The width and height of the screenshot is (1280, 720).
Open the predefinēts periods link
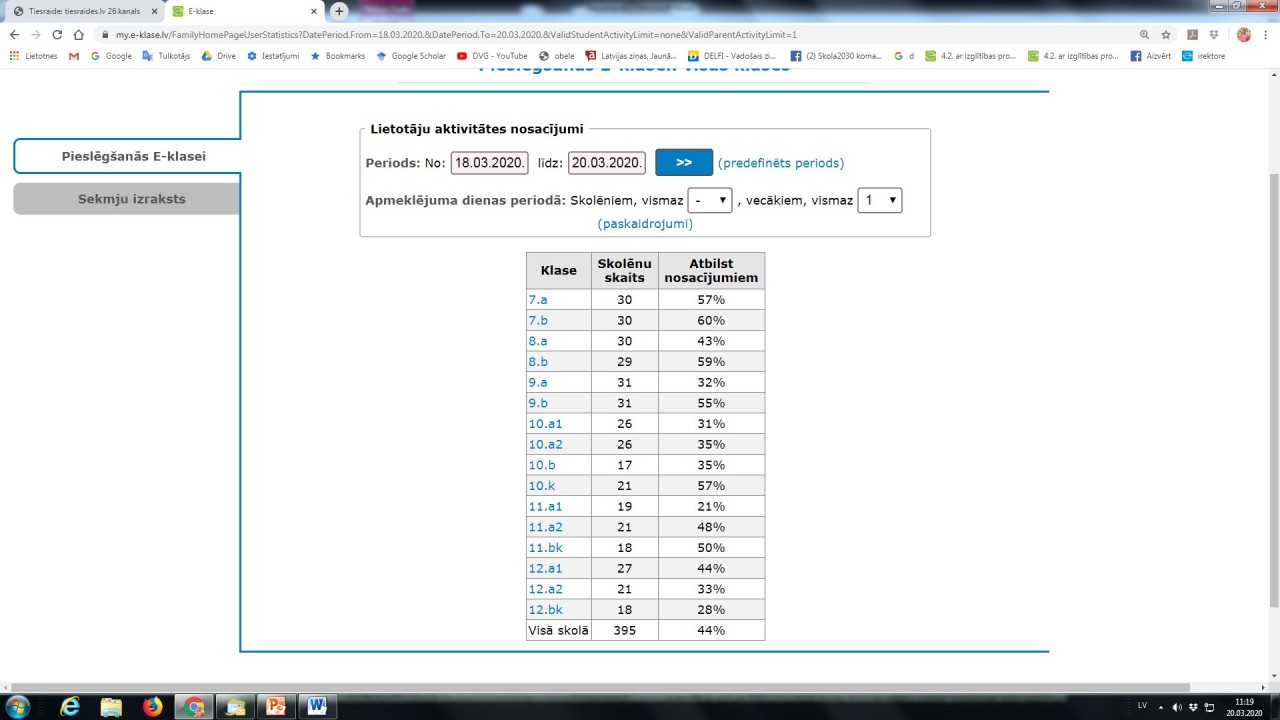(780, 163)
